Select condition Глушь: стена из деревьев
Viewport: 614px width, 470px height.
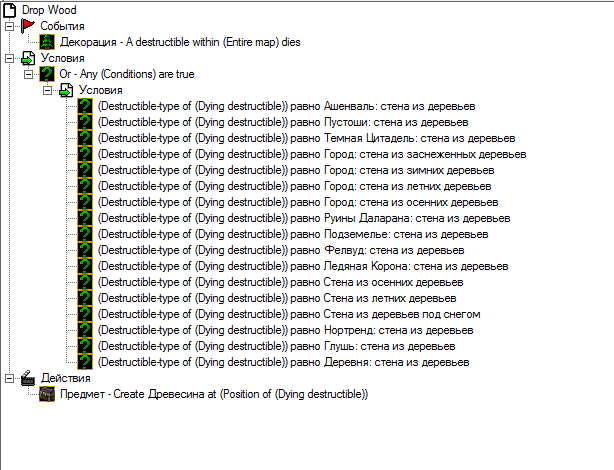click(x=276, y=346)
